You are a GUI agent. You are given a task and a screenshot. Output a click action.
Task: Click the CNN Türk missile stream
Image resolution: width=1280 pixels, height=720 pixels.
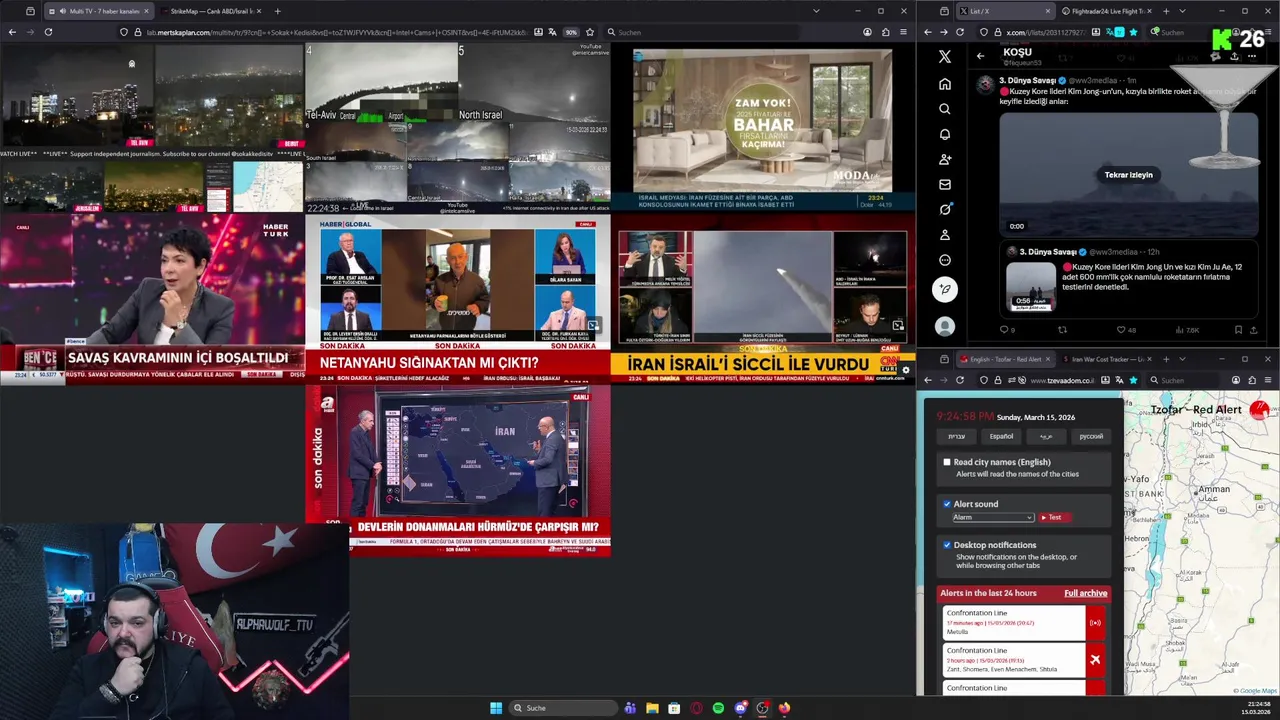pos(762,298)
